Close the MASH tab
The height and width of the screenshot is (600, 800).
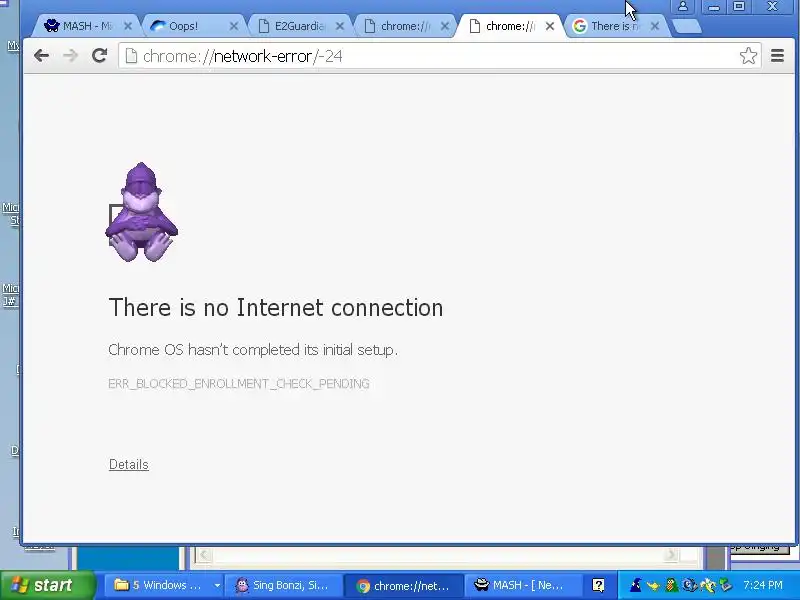click(128, 26)
